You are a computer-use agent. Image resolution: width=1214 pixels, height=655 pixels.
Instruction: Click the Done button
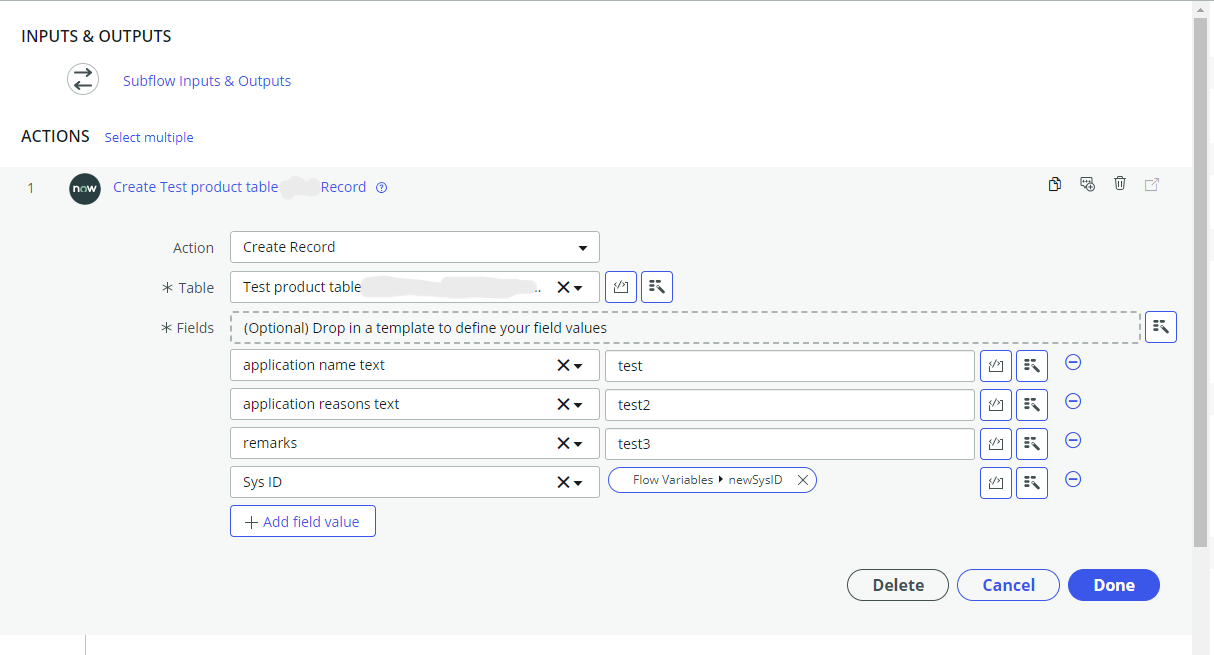[x=1113, y=585]
